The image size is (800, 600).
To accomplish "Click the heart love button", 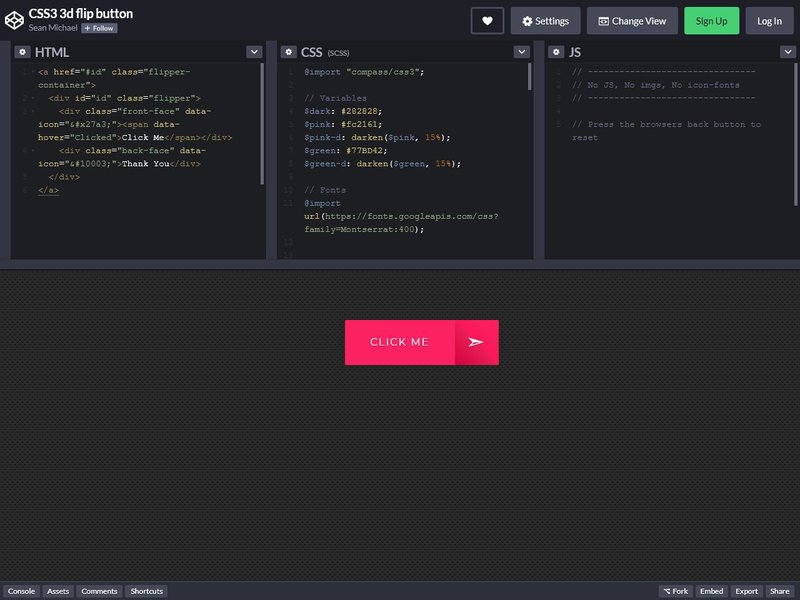I will (487, 21).
